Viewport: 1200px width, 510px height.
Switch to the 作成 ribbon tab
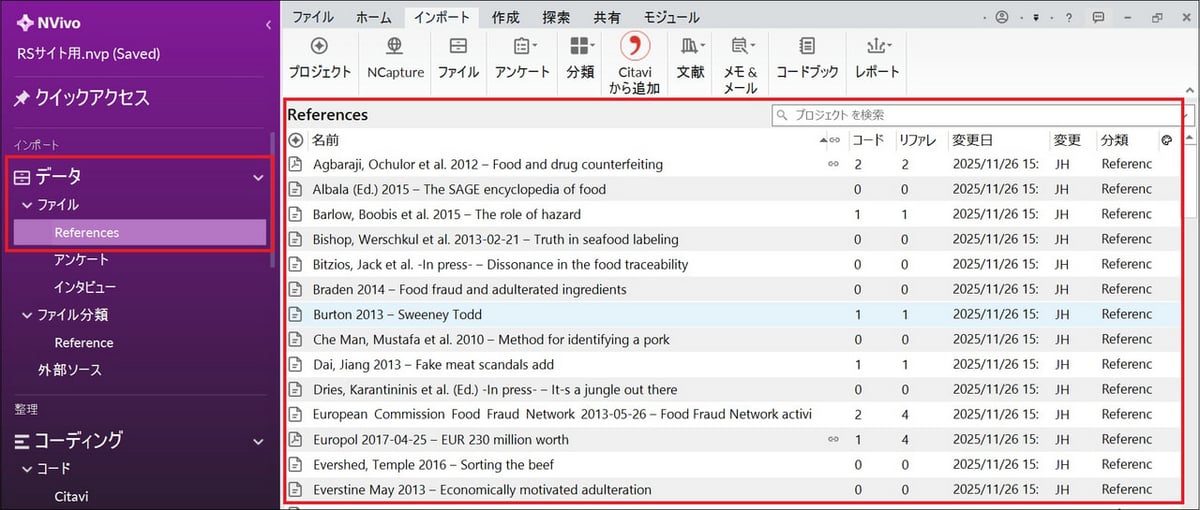(505, 17)
